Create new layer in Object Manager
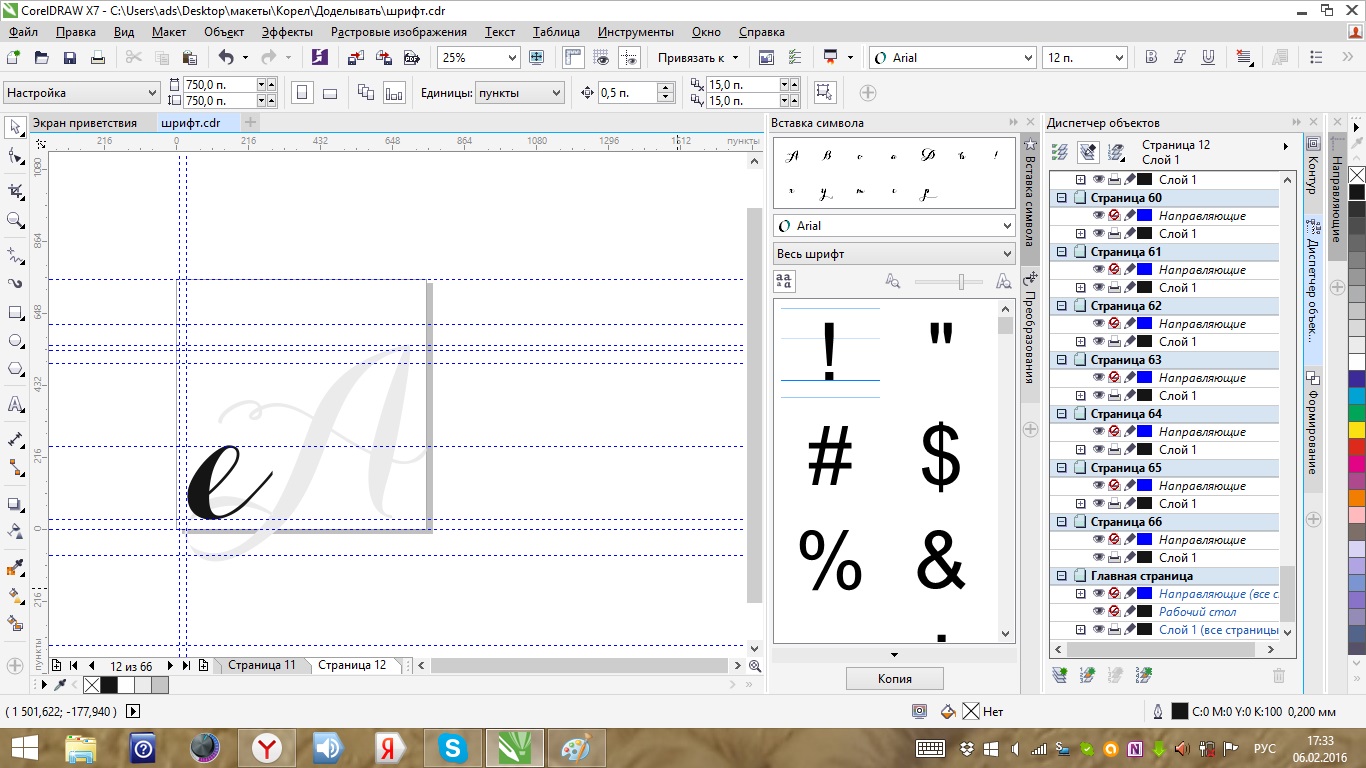1366x768 pixels. 1060,676
